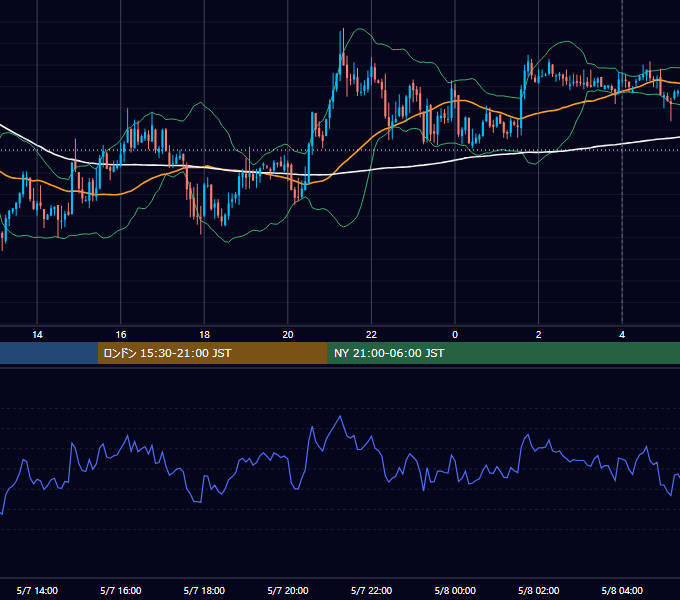680x600 pixels.
Task: Click the 5/7 22:00 time label
Action: click(x=371, y=590)
